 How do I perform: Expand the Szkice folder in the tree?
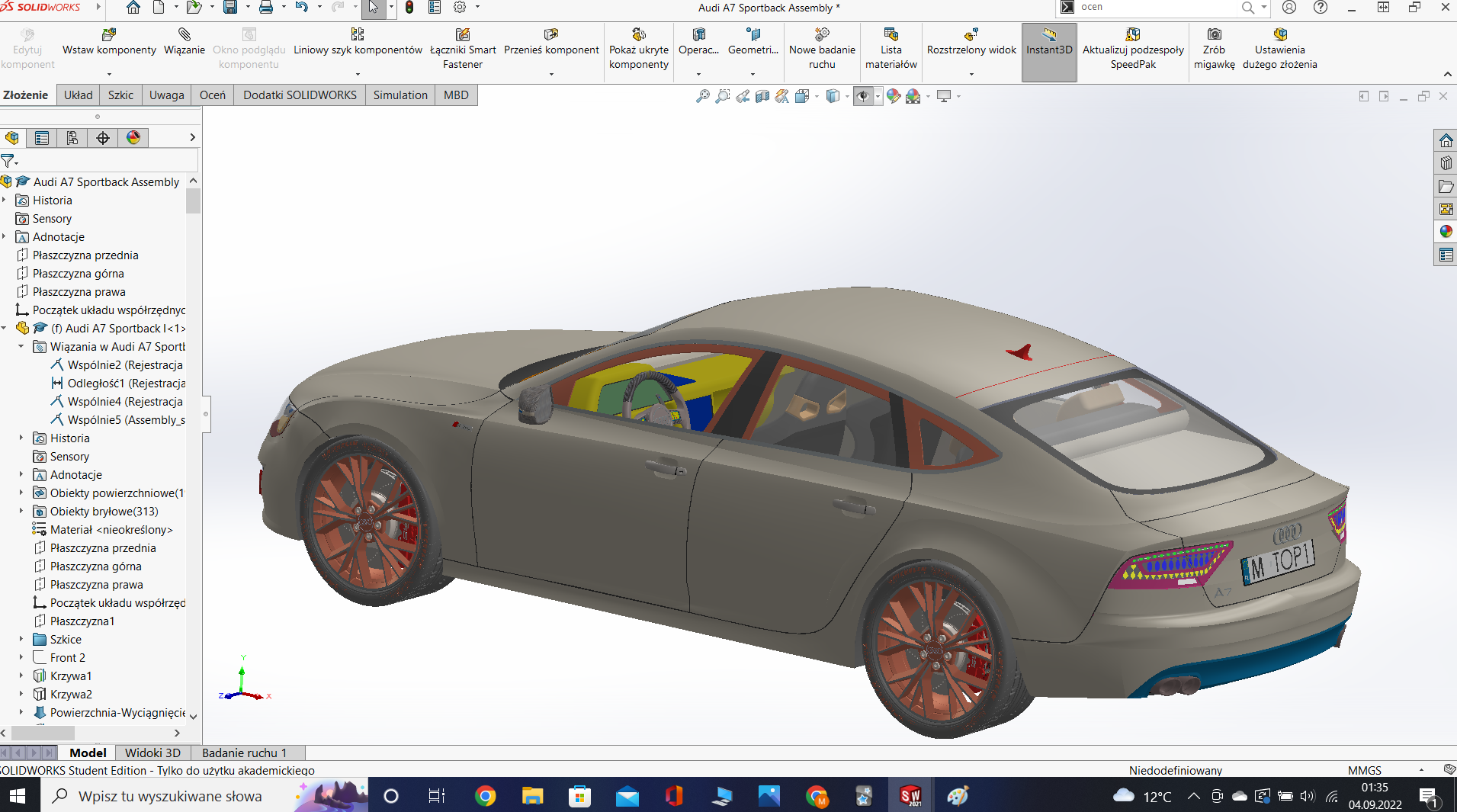tap(21, 640)
